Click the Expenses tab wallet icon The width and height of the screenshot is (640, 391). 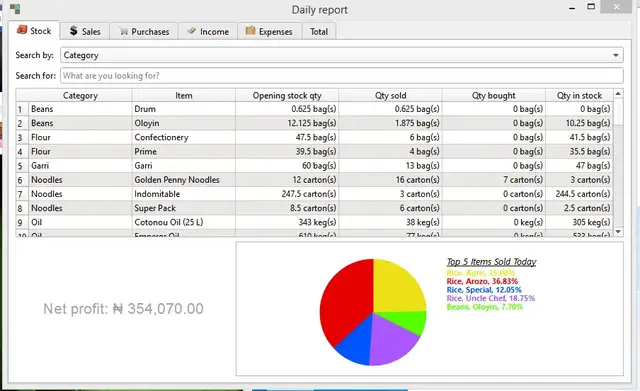[250, 30]
